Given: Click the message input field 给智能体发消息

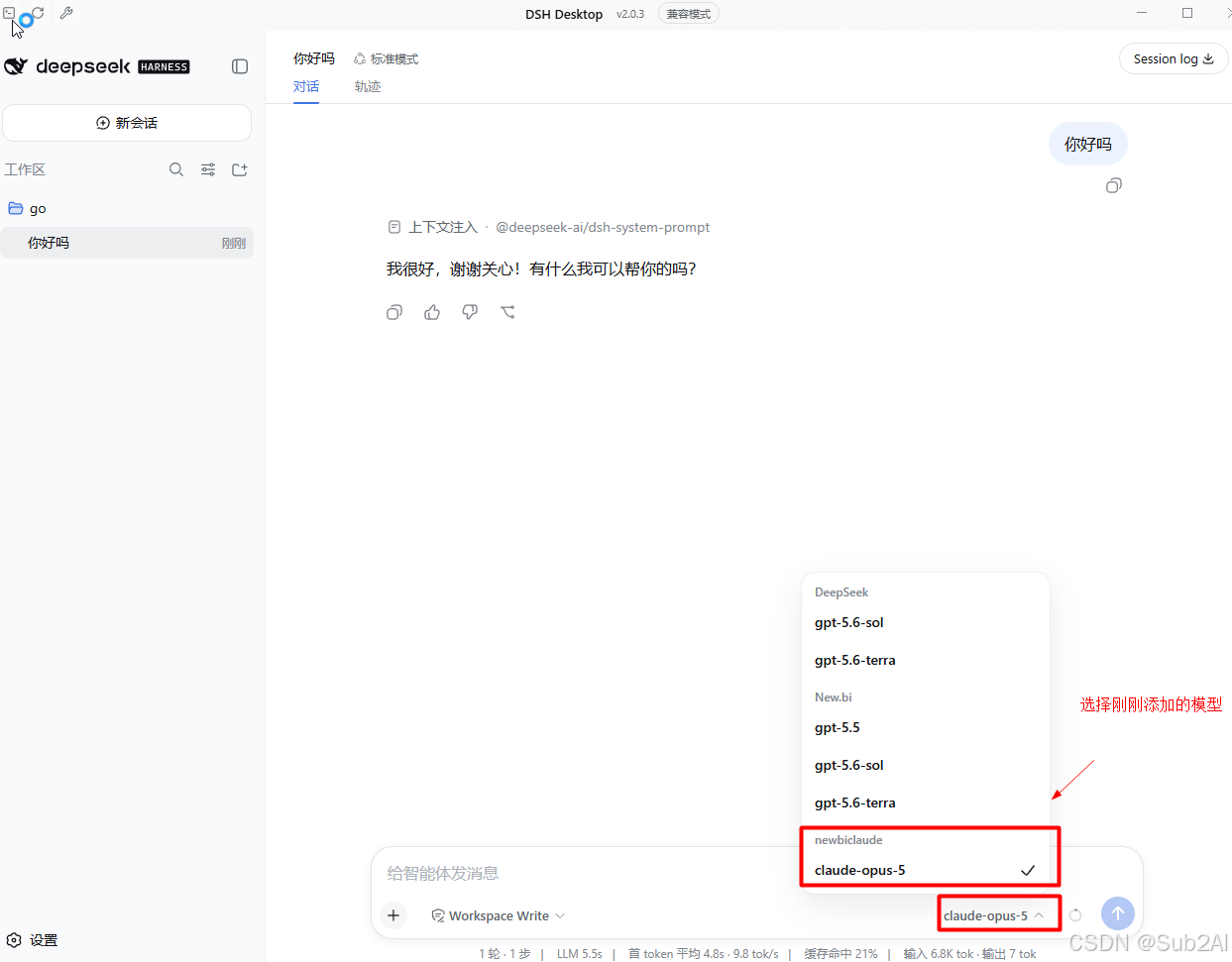Looking at the screenshot, I should tap(585, 873).
